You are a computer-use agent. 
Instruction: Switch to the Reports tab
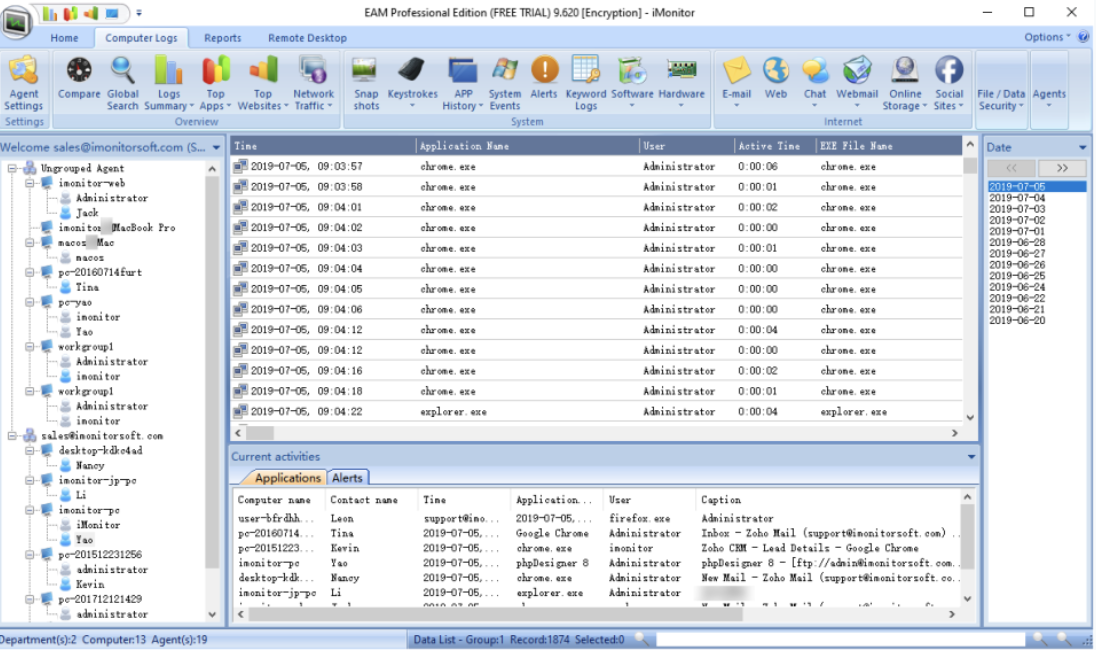222,37
